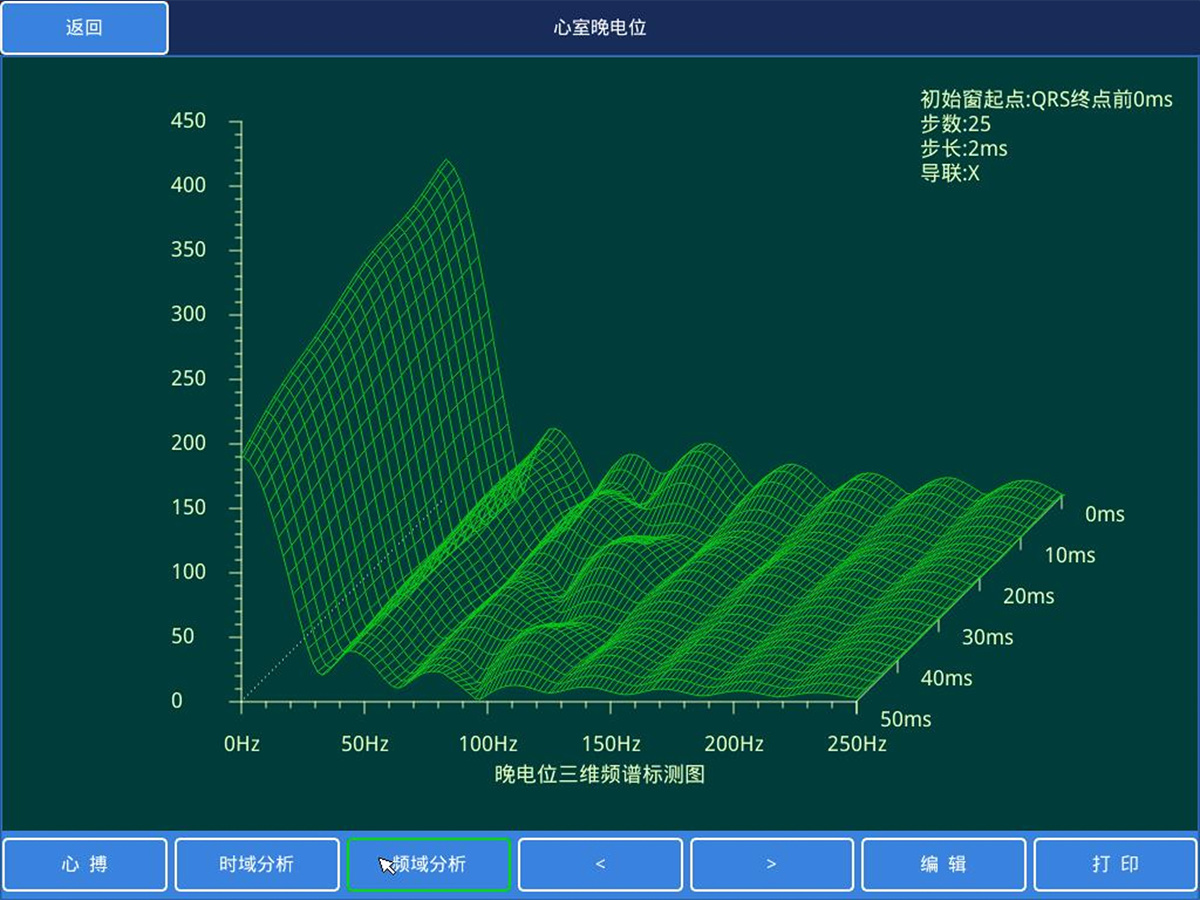The width and height of the screenshot is (1200, 900).
Task: Click the 450 amplitude axis label
Action: pos(188,121)
